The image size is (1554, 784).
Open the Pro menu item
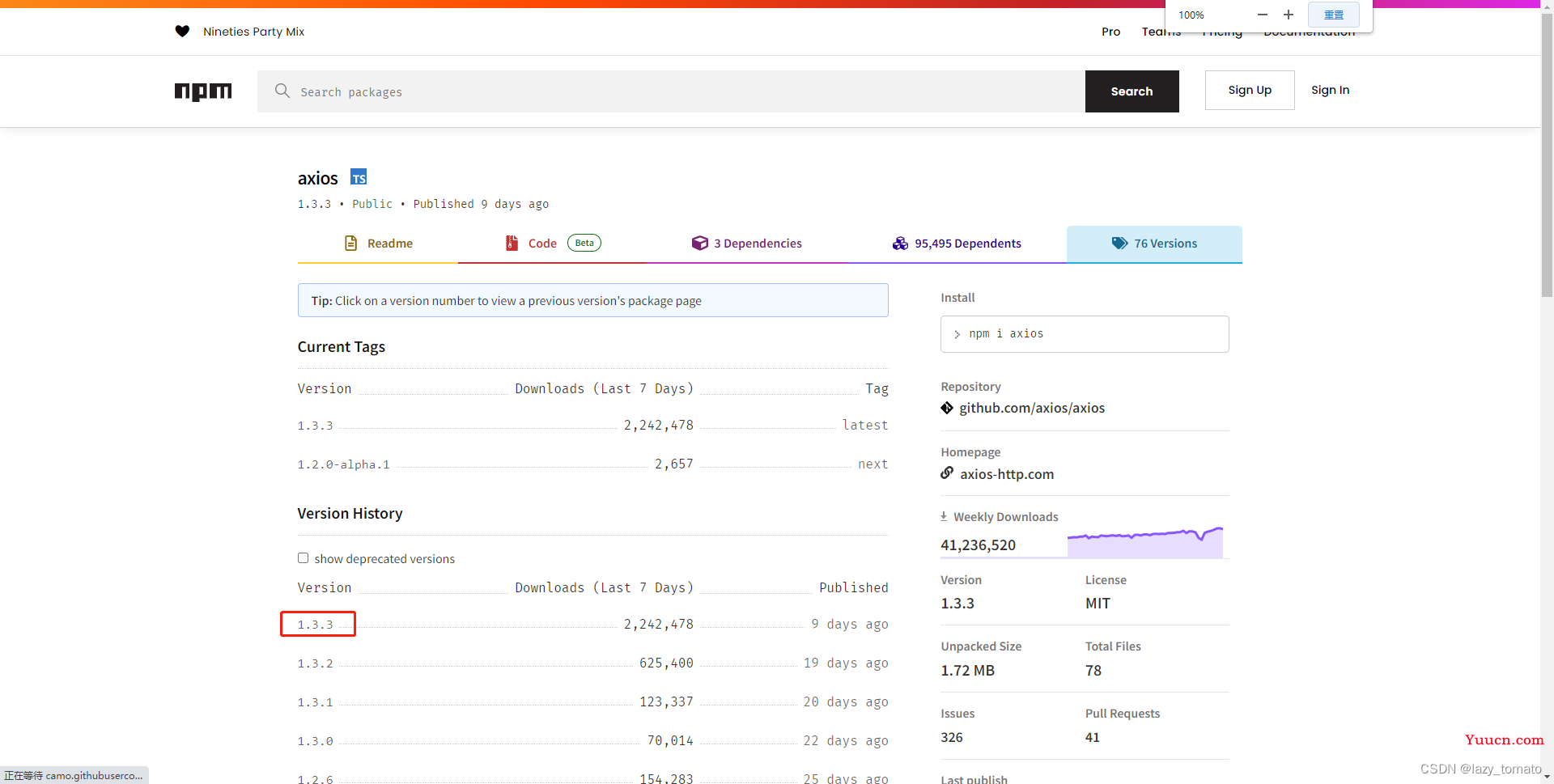pyautogui.click(x=1110, y=32)
